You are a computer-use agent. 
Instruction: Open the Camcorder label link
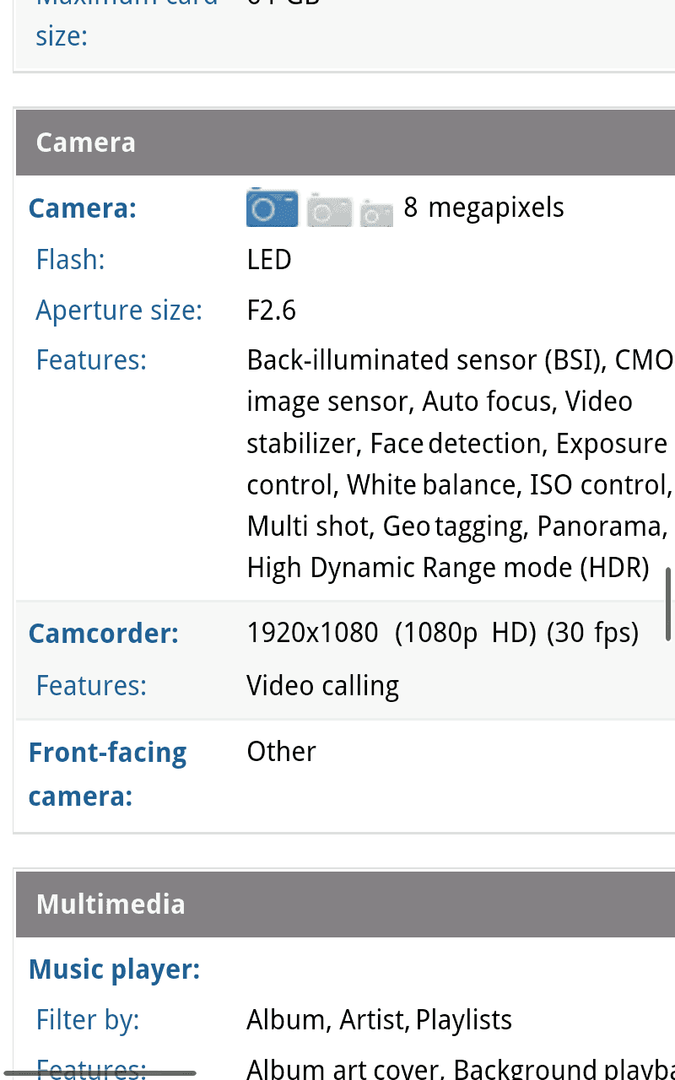[103, 634]
